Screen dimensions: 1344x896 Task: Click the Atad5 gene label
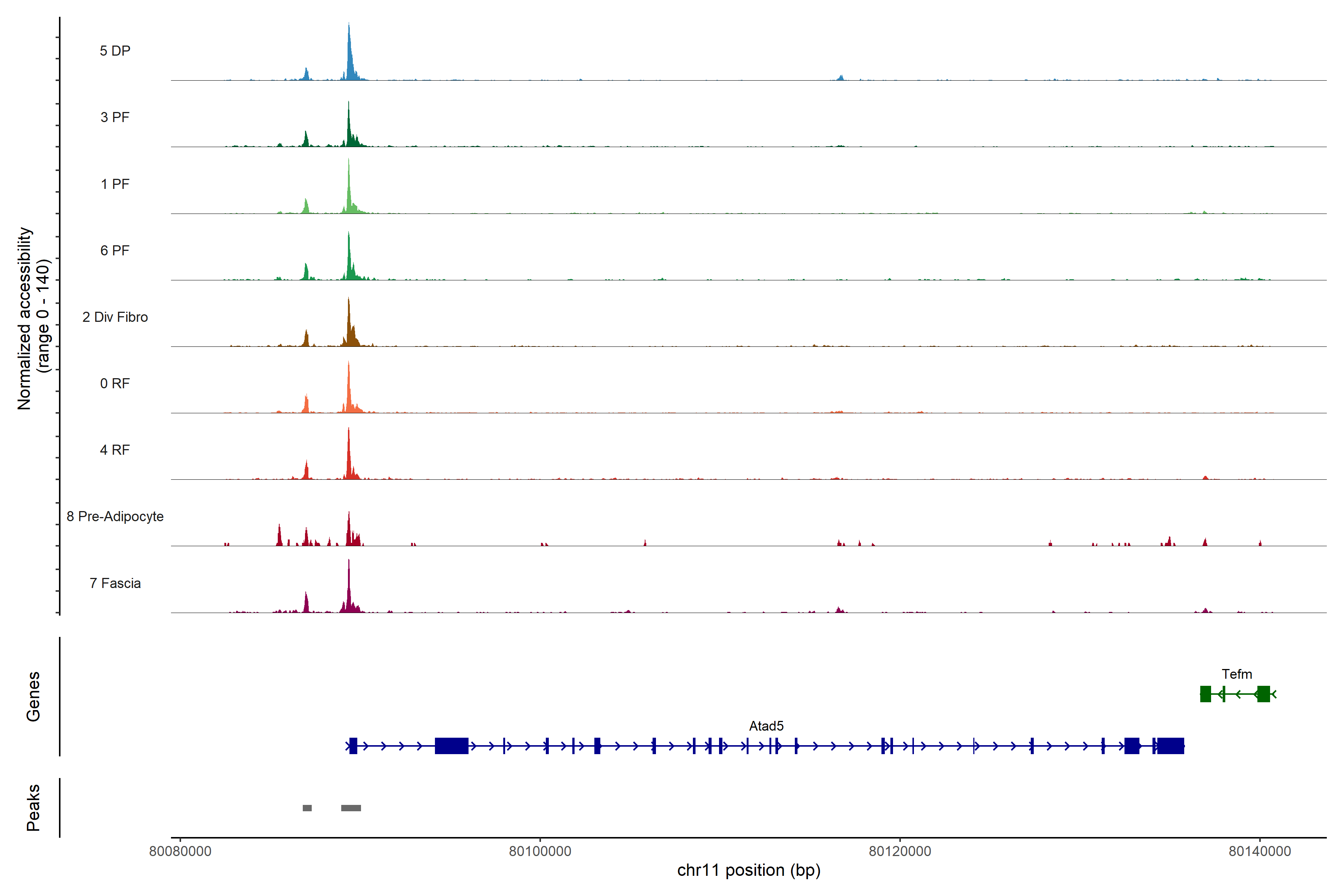pos(766,726)
